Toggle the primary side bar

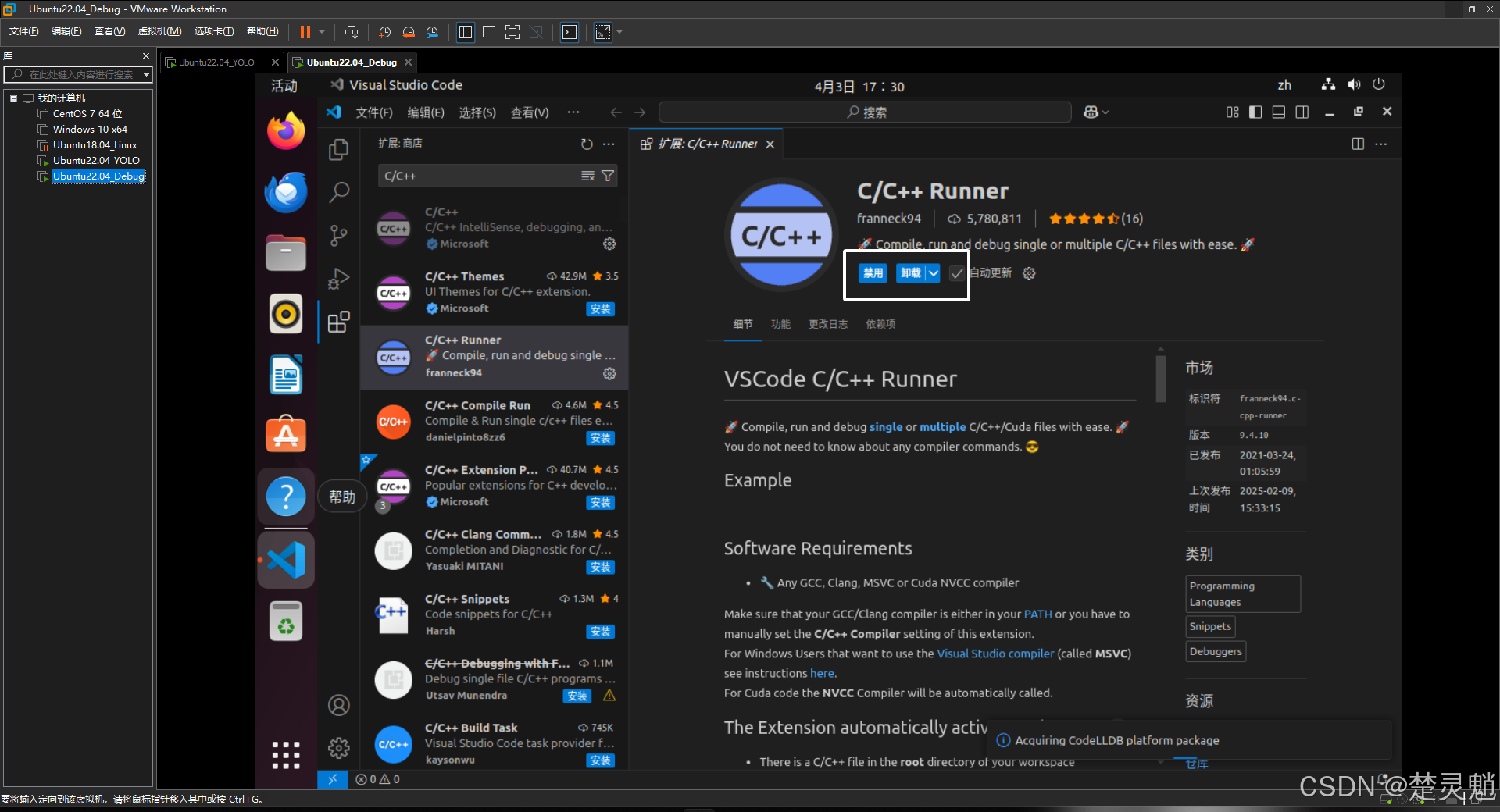point(1255,112)
